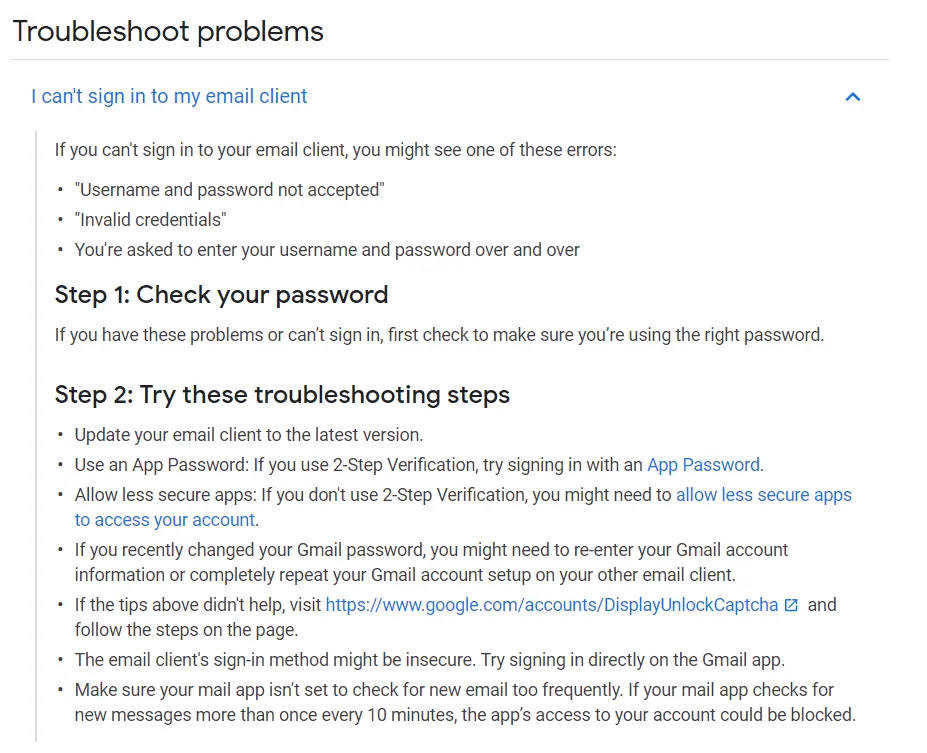This screenshot has height=753, width=927.
Task: Toggle the "I can't sign in to my email client" header
Action: (x=169, y=97)
